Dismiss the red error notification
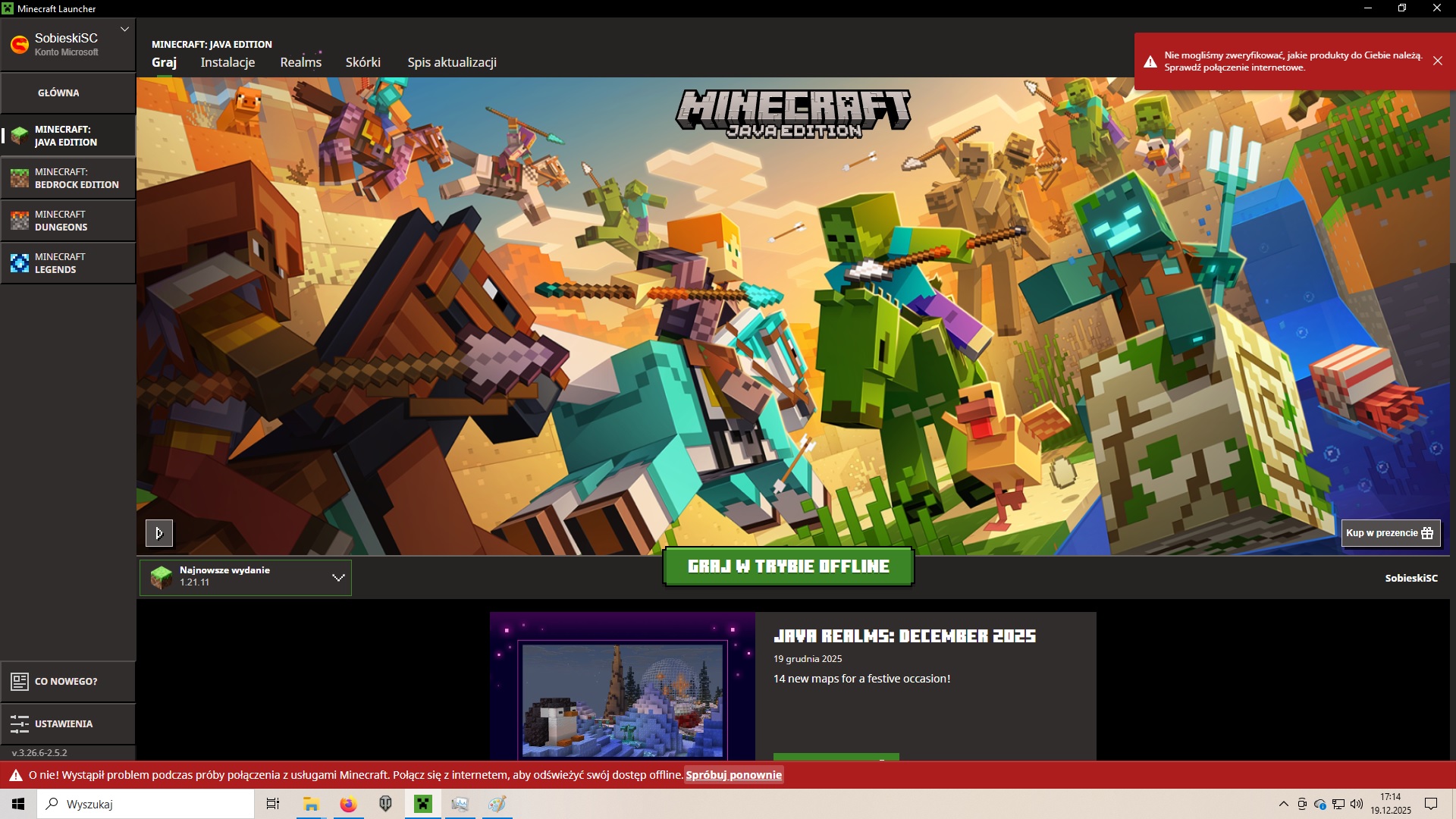The height and width of the screenshot is (819, 1456). point(1437,61)
